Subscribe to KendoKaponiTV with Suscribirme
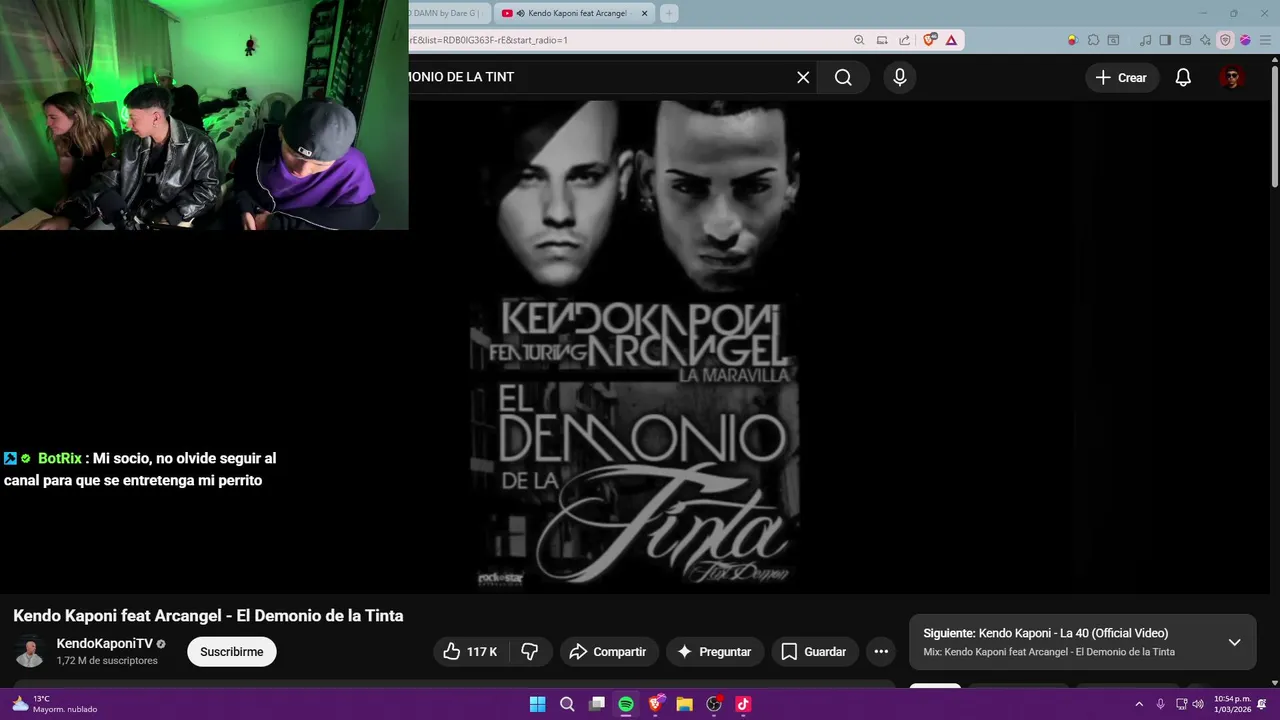The height and width of the screenshot is (720, 1280). pyautogui.click(x=232, y=652)
